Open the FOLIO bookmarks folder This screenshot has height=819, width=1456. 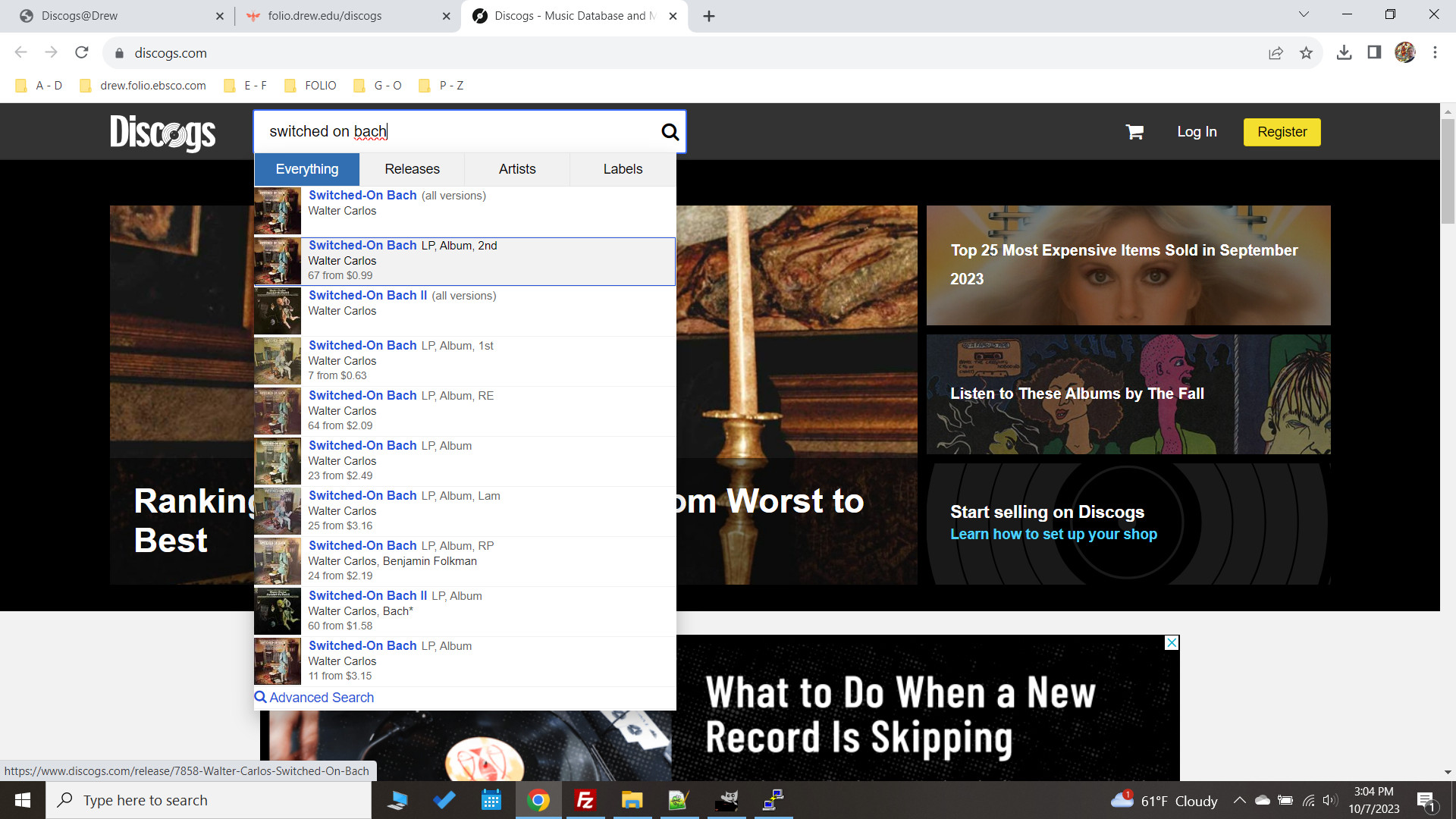[311, 86]
